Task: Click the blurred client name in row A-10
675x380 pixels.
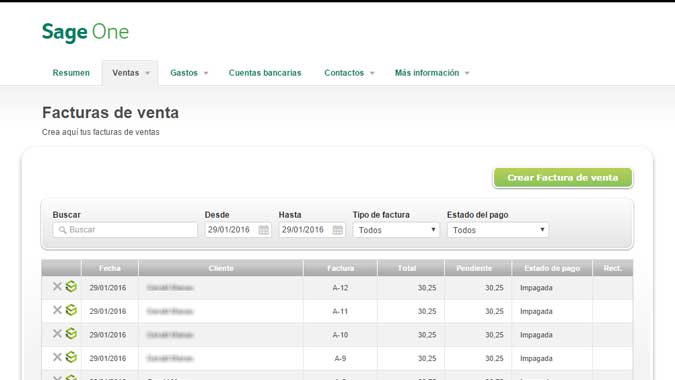Action: coord(170,334)
